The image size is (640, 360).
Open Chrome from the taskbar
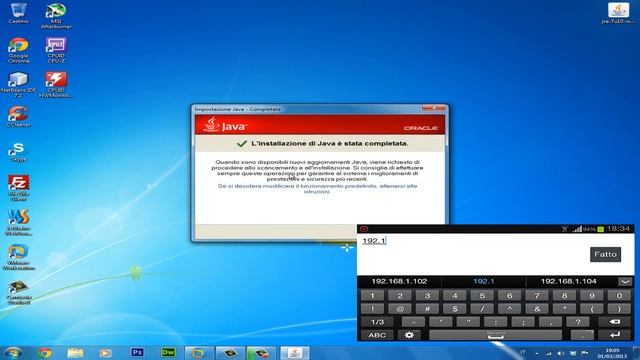(45, 353)
